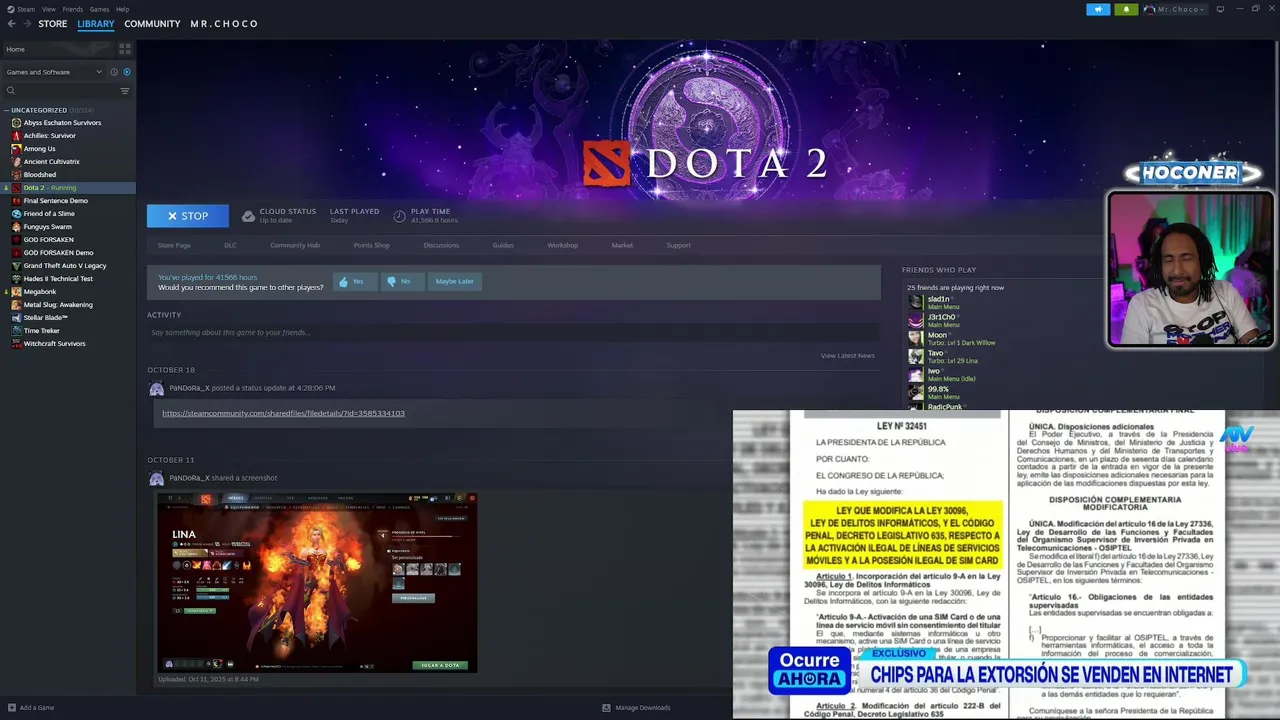Click the recent activity clock icon
The width and height of the screenshot is (1280, 720).
click(114, 72)
